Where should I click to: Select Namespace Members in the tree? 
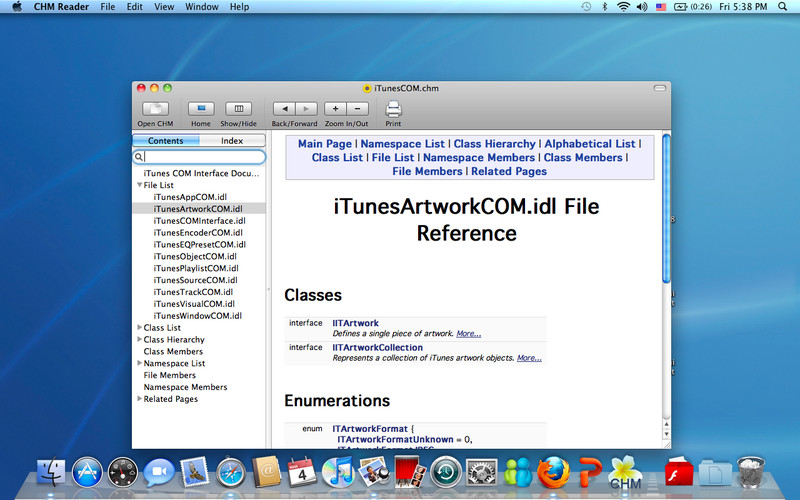(x=185, y=387)
